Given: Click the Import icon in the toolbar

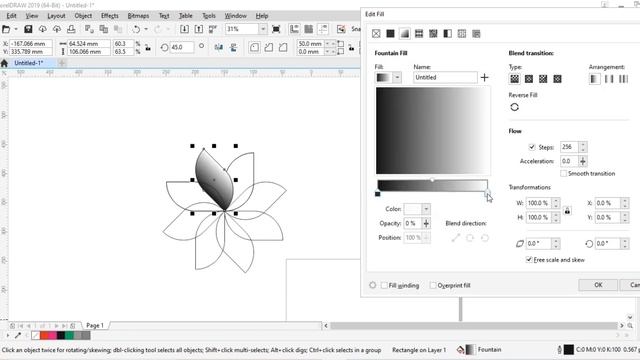Looking at the screenshot, I should tap(184, 29).
